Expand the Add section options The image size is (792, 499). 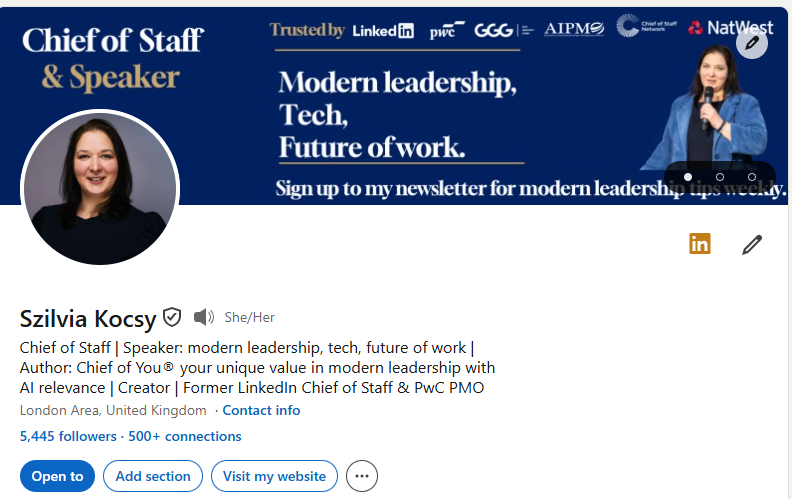(153, 476)
